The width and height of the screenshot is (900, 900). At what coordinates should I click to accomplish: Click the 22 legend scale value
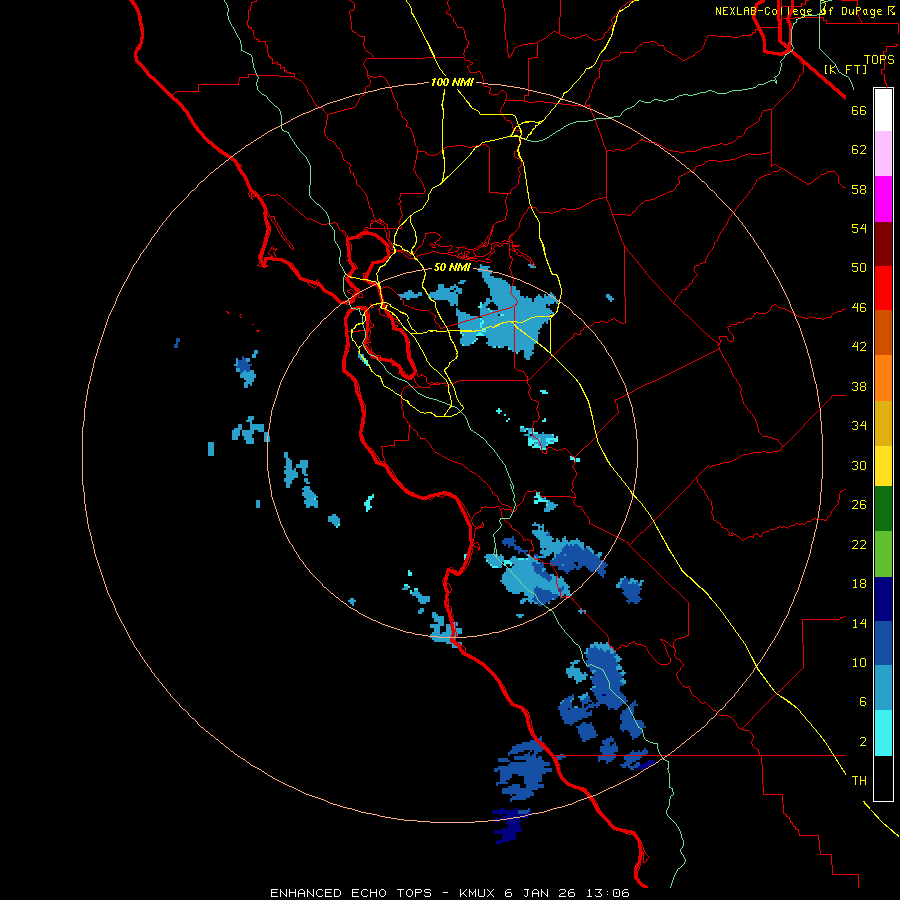click(859, 544)
